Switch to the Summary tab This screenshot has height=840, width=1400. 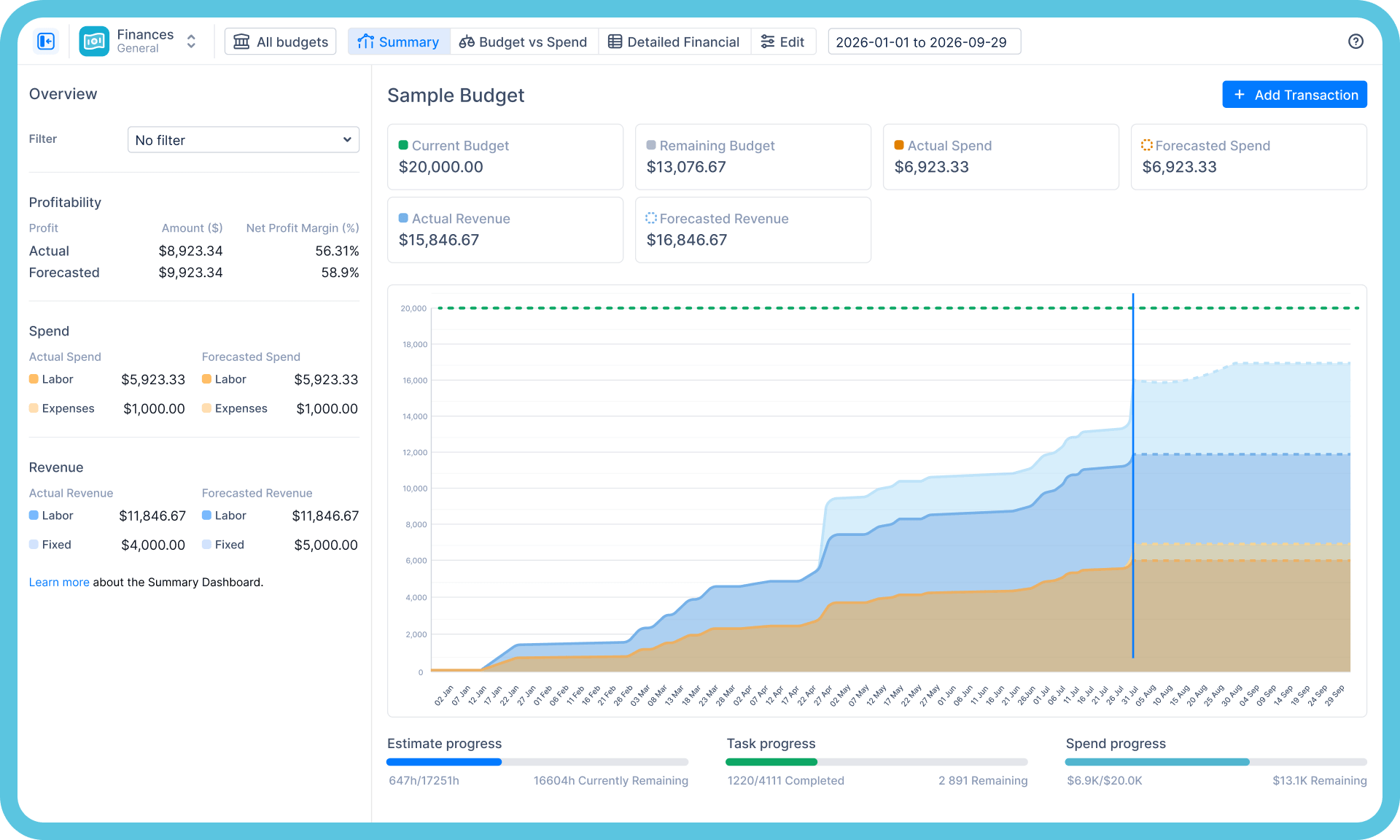point(399,42)
